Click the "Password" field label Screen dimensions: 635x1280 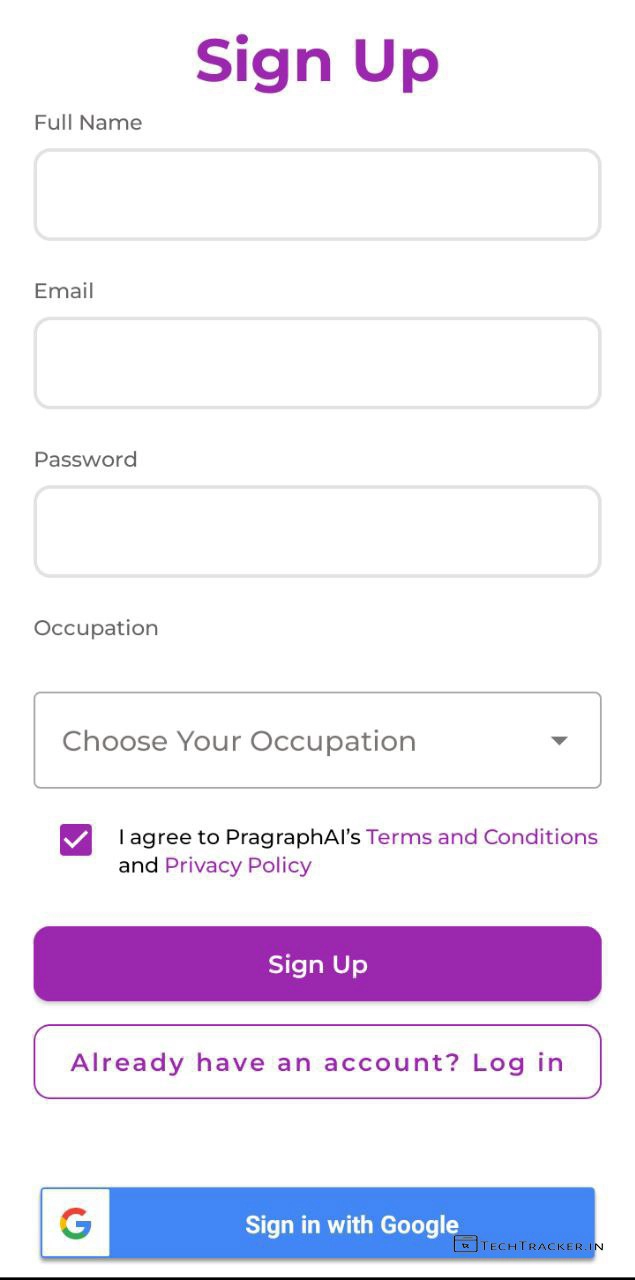(86, 460)
